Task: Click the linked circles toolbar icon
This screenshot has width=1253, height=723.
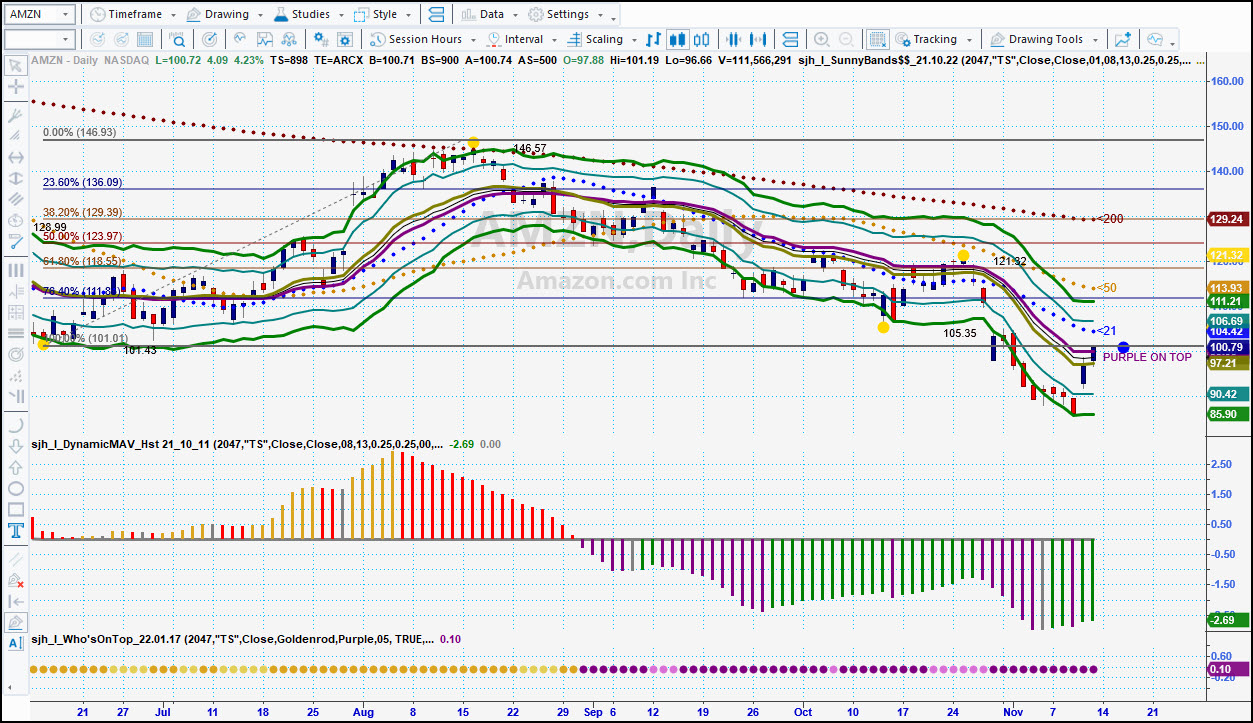Action: [289, 40]
